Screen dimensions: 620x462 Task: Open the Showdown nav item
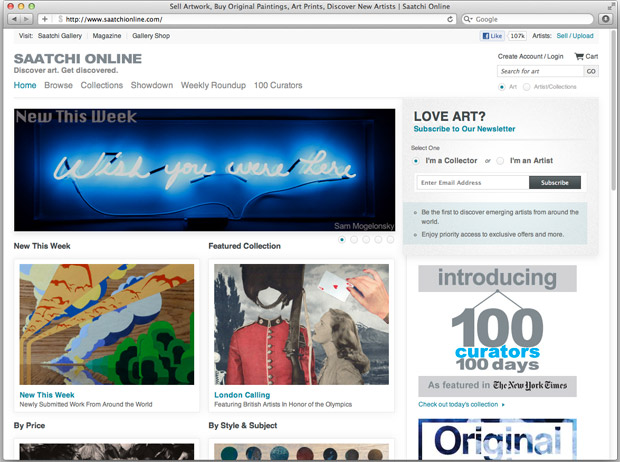[x=152, y=85]
